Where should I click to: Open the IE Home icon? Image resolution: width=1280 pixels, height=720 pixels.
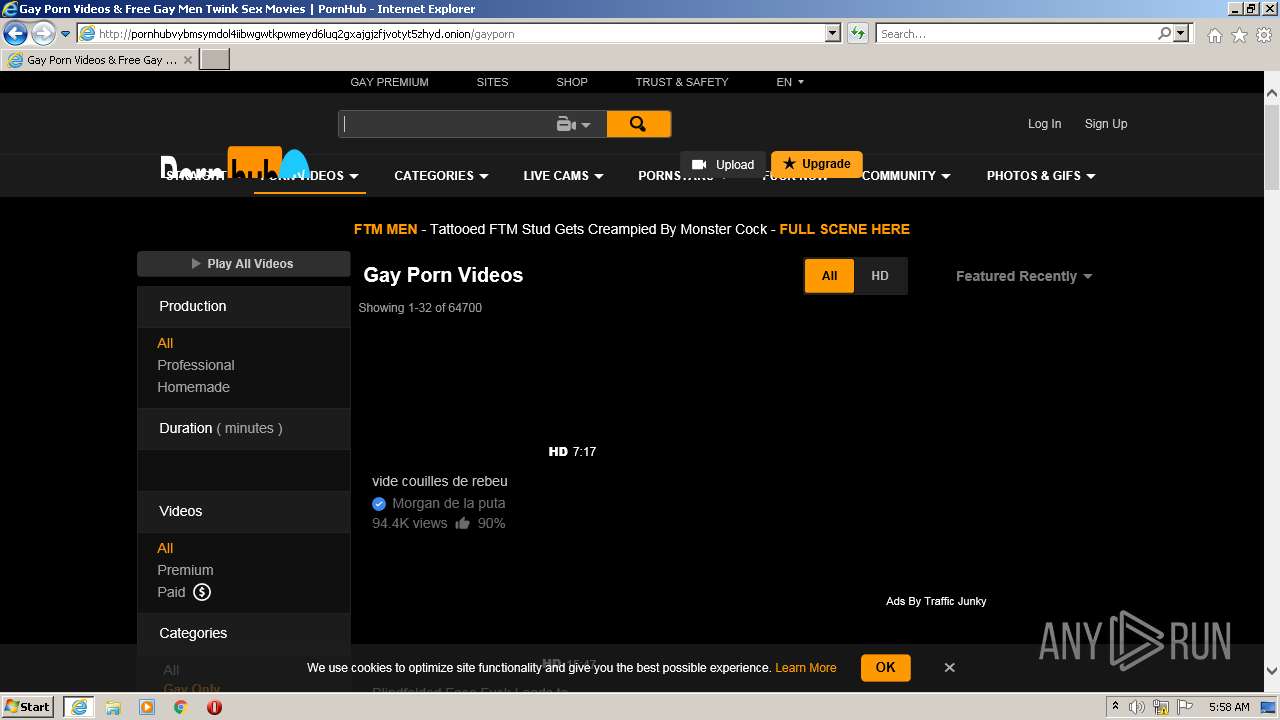point(1214,35)
